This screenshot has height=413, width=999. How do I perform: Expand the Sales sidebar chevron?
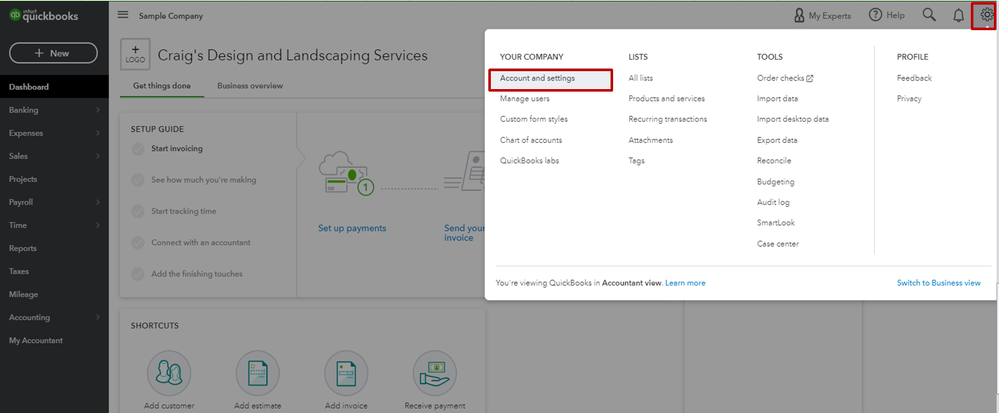(x=97, y=156)
